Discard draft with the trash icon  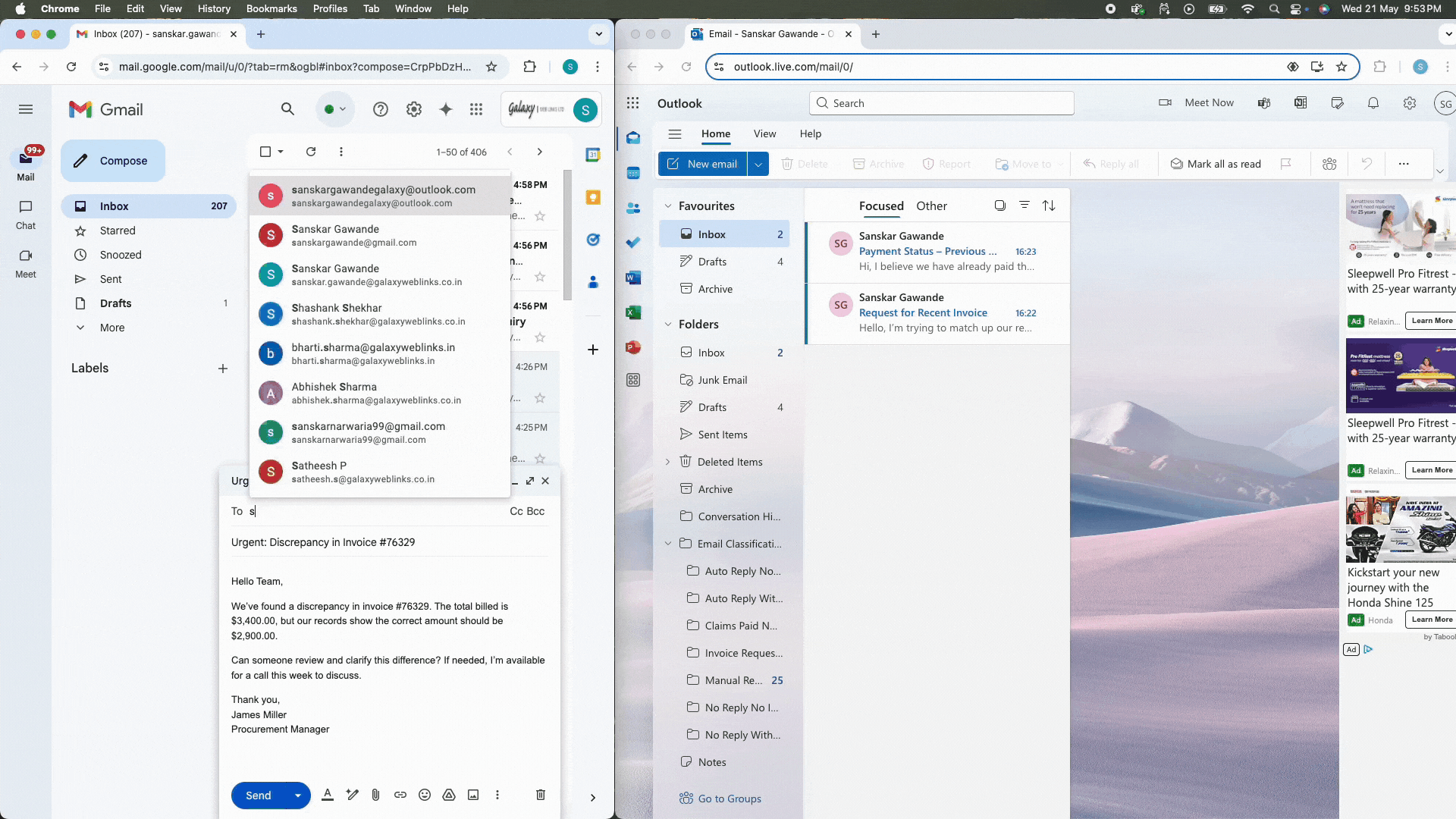click(x=541, y=795)
